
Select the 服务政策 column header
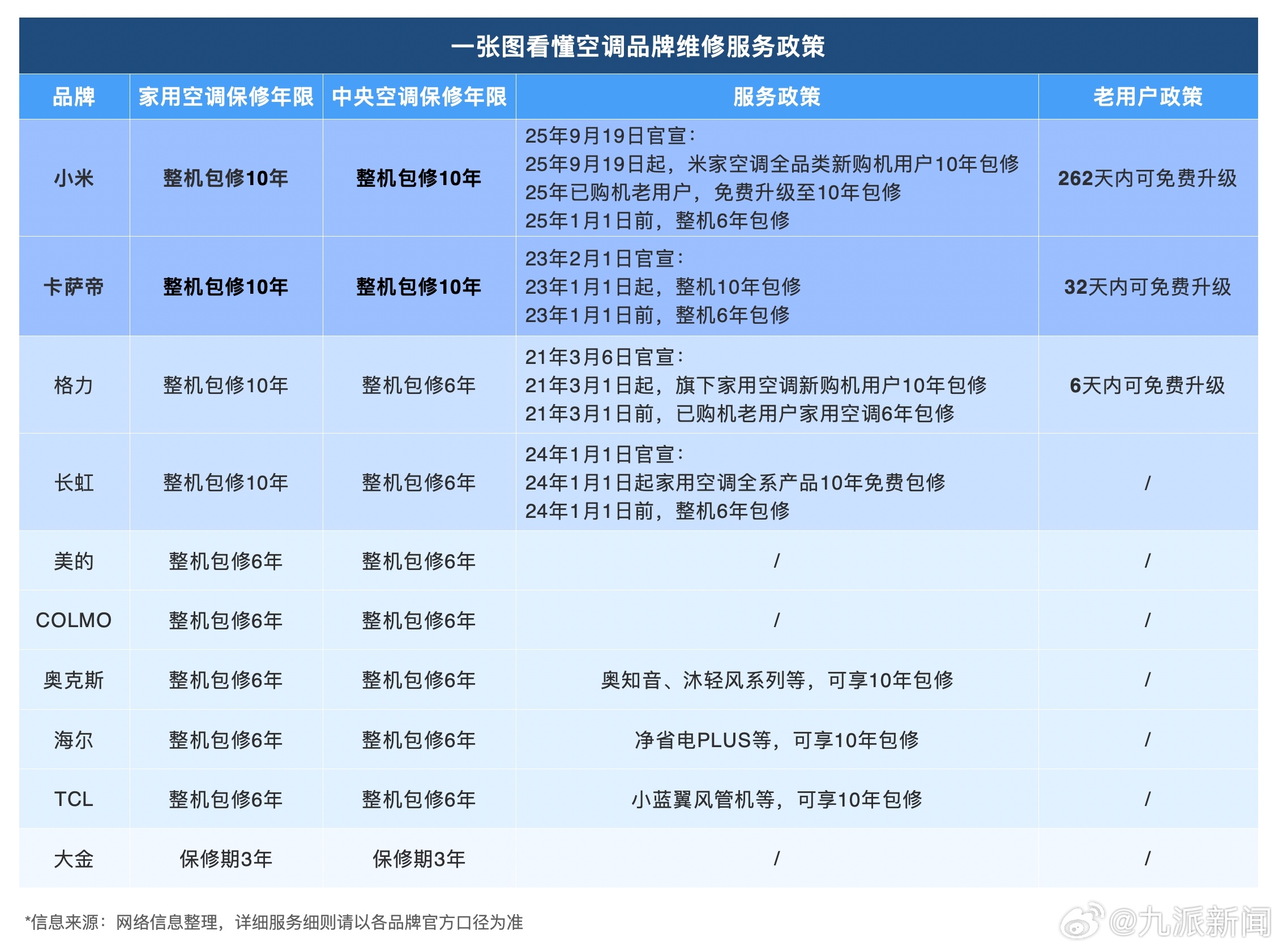click(x=776, y=97)
